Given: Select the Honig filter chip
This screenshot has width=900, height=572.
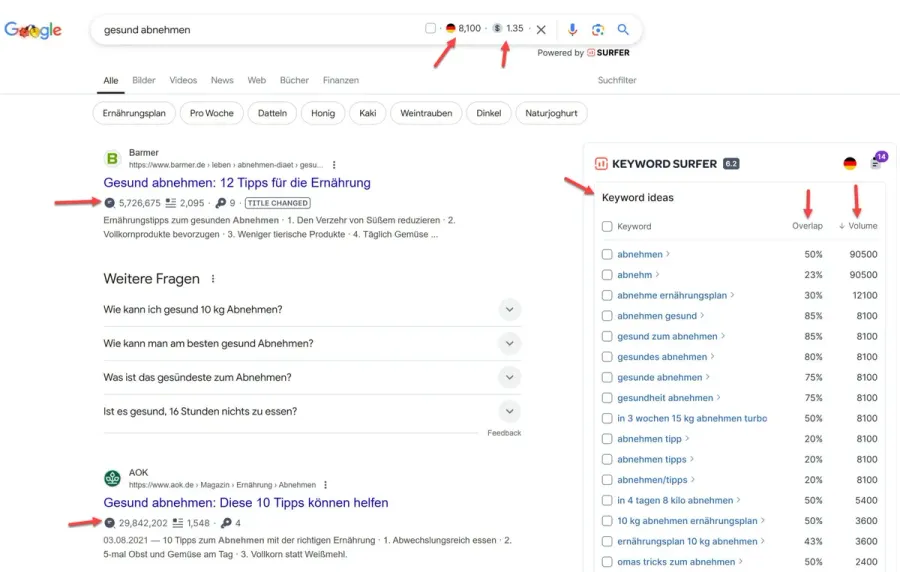Looking at the screenshot, I should click(323, 113).
